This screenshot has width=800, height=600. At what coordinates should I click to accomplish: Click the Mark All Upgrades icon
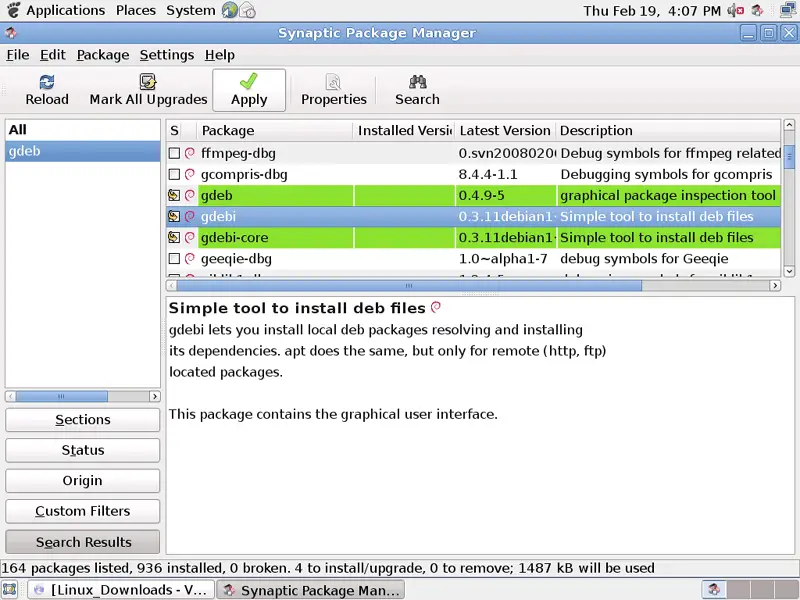148,82
